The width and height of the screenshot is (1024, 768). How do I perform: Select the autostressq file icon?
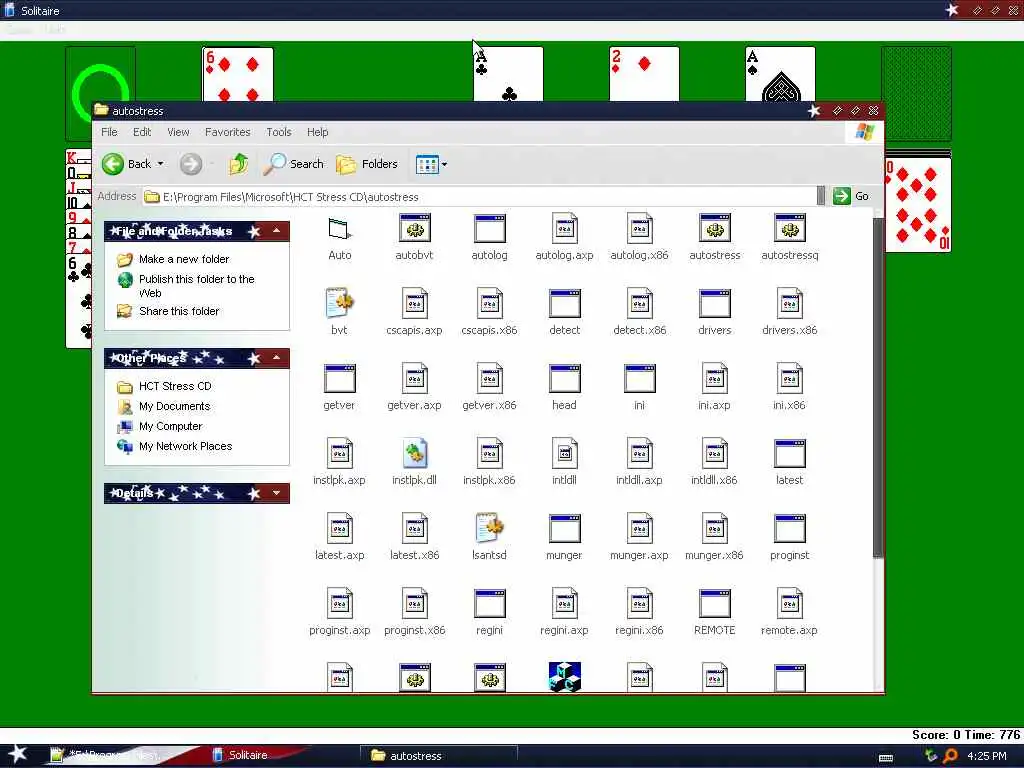pos(790,229)
